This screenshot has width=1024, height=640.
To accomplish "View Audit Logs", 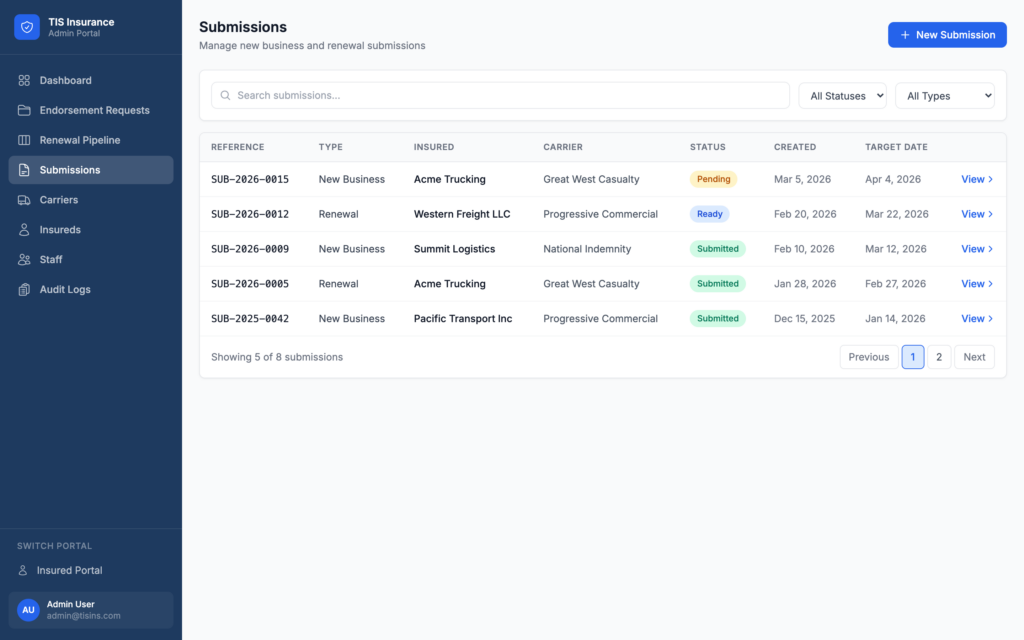I will click(x=91, y=289).
